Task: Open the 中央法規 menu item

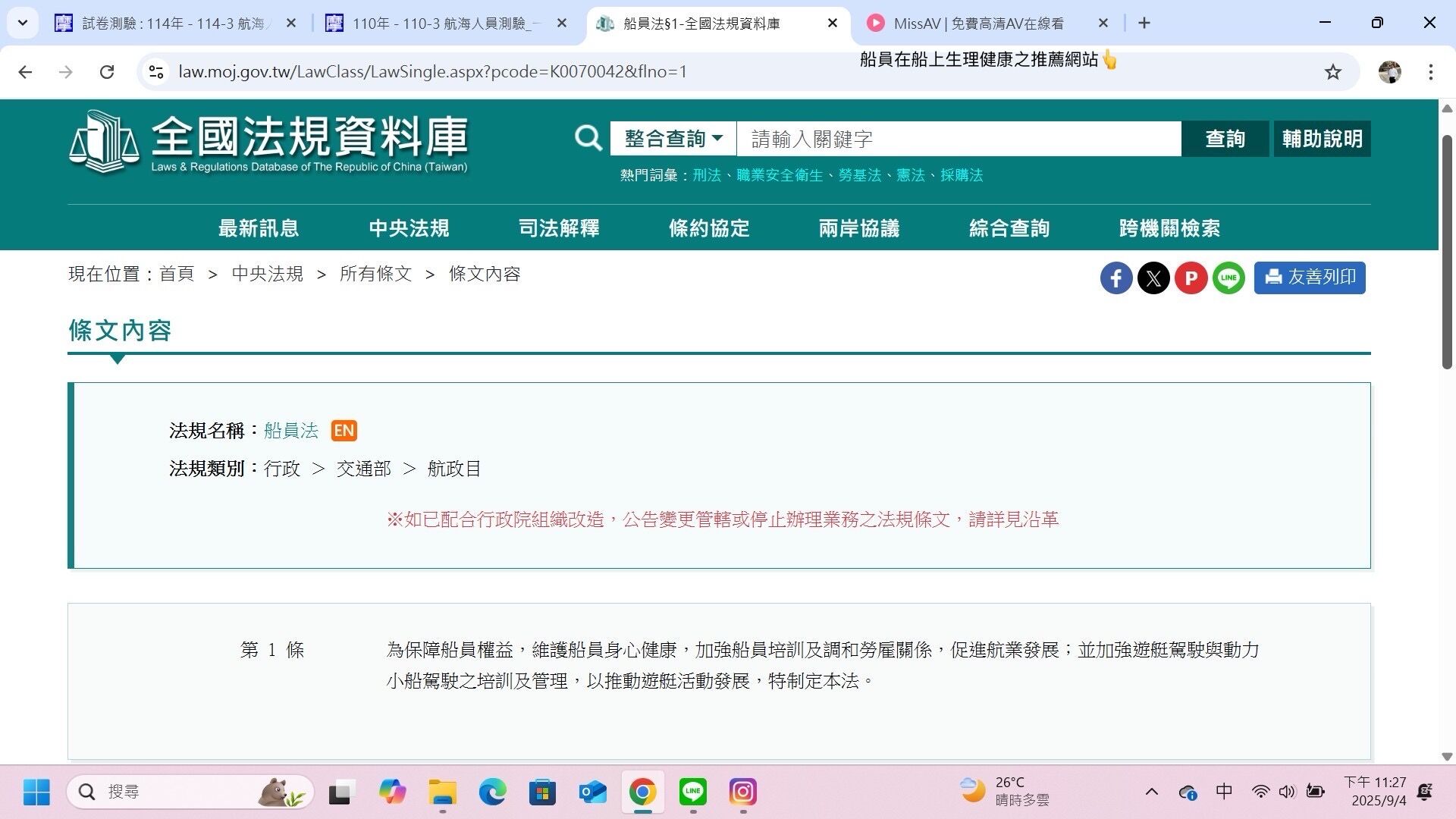Action: 409,228
